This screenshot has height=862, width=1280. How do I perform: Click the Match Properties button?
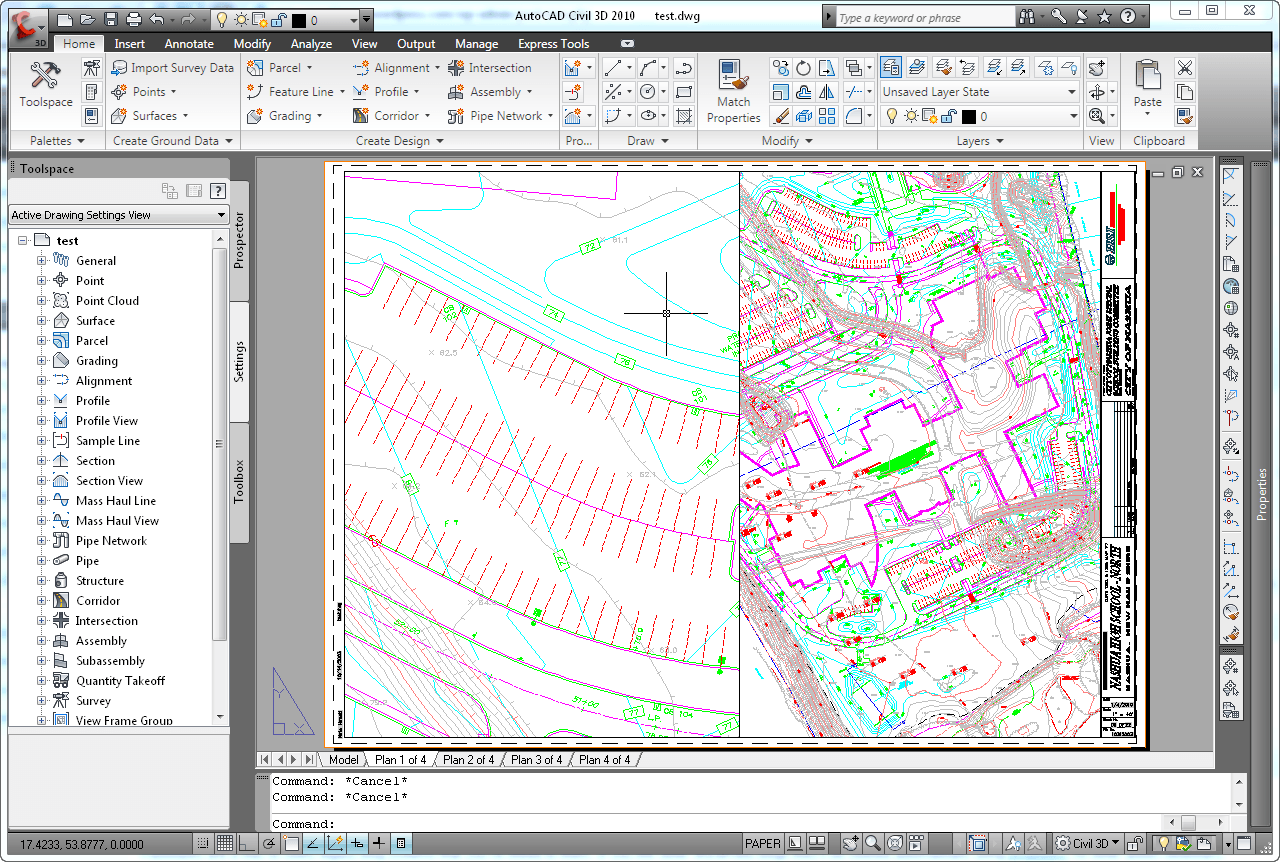click(733, 92)
